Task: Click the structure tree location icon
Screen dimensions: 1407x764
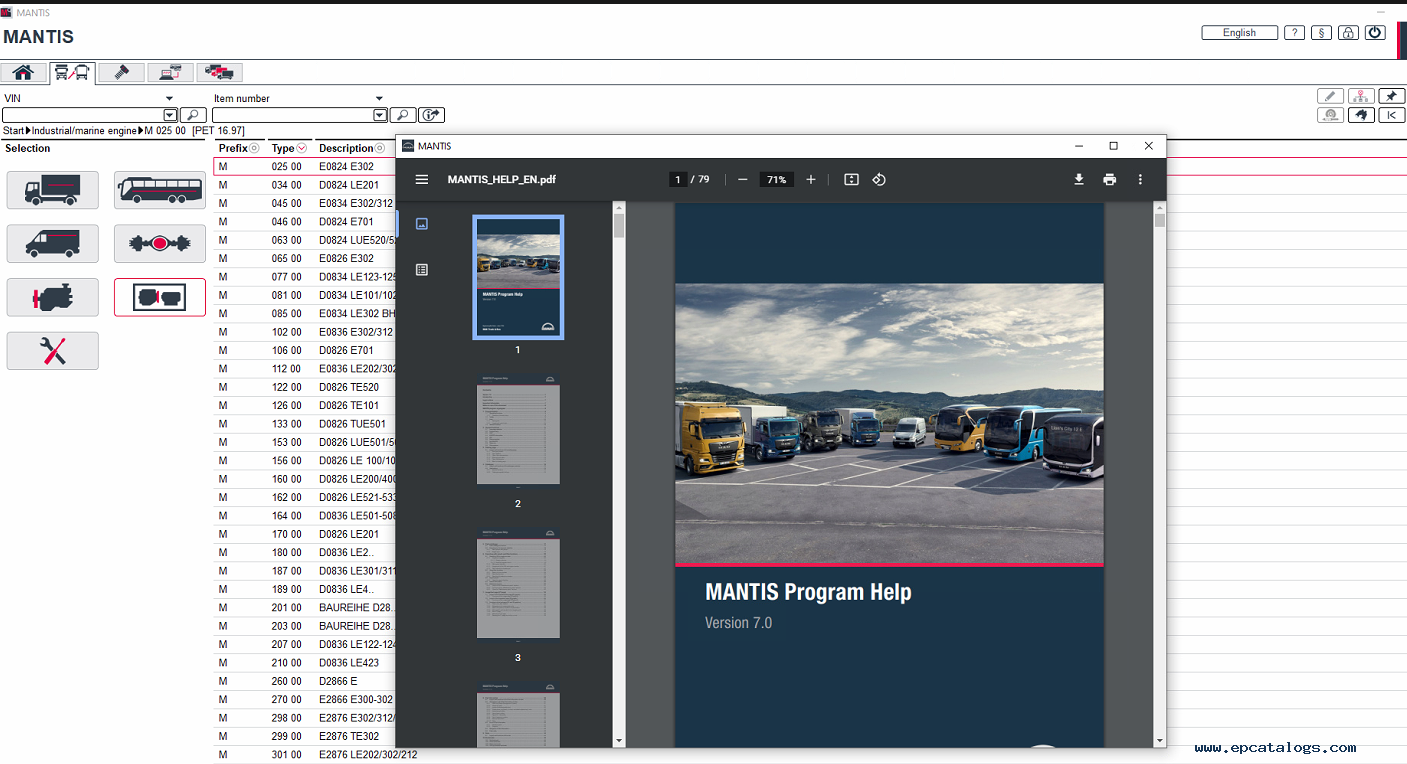Action: click(x=1360, y=96)
